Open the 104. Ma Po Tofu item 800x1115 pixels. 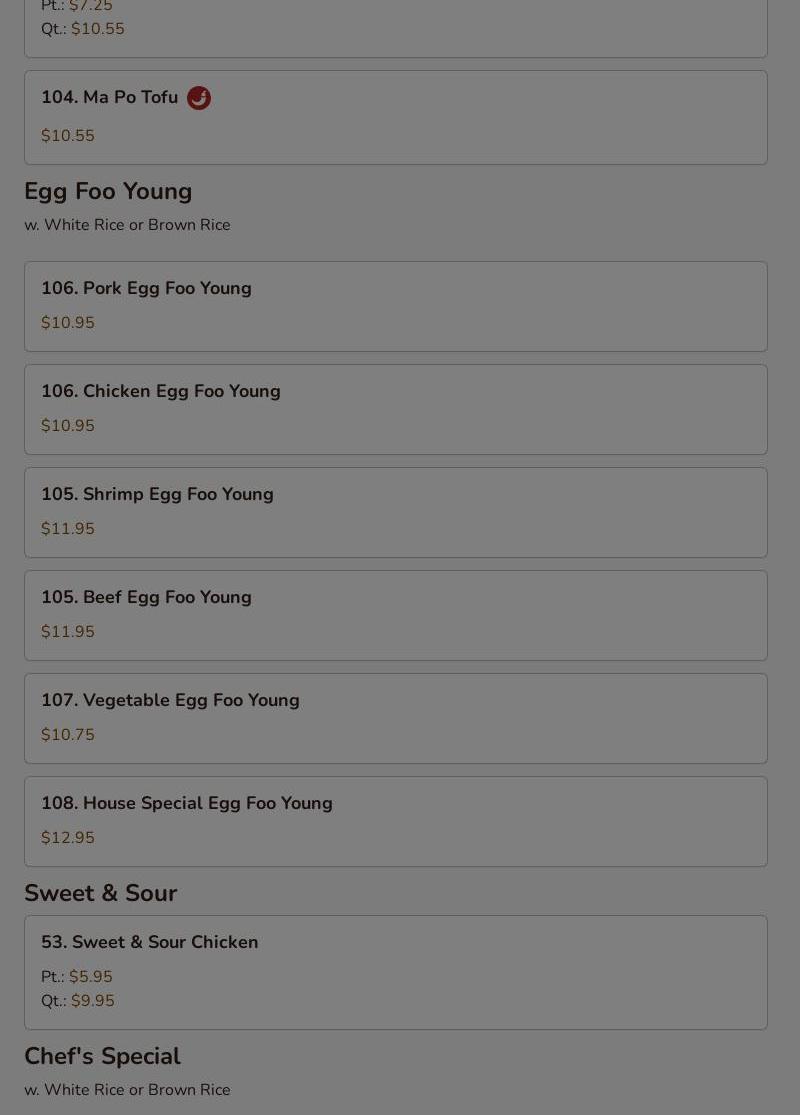[x=110, y=98]
